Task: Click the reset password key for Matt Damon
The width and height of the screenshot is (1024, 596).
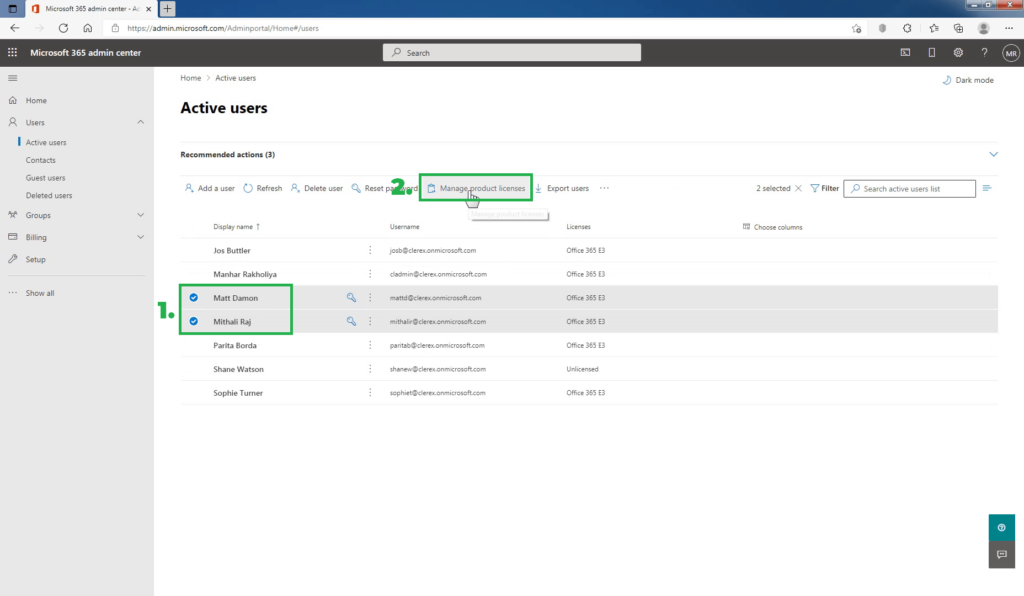Action: (351, 298)
